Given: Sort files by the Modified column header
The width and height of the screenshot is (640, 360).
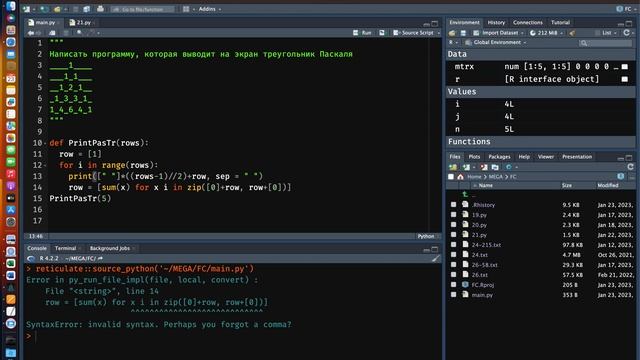Looking at the screenshot, I should tap(608, 185).
